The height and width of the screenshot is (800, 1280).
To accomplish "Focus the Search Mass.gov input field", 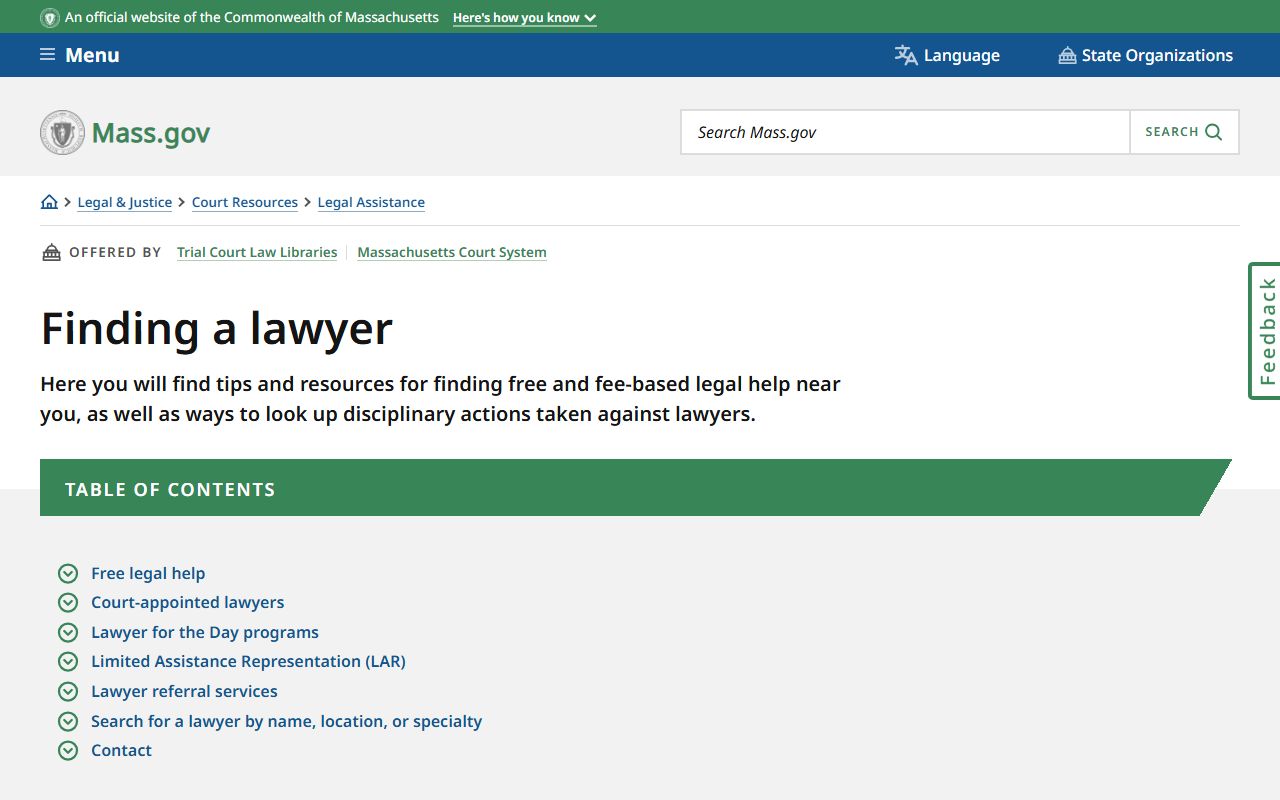I will (905, 132).
